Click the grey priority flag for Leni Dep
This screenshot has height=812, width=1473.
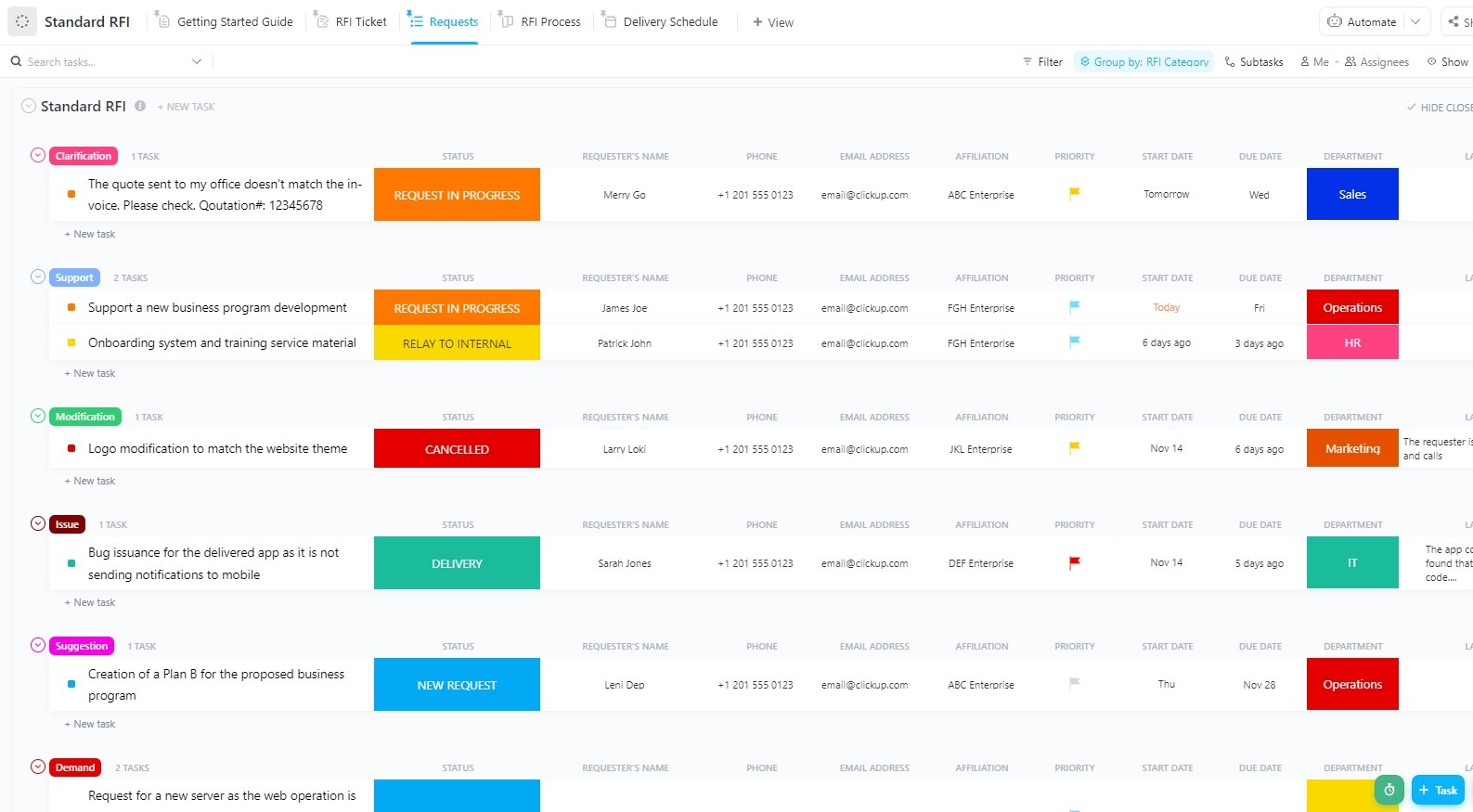1075,684
